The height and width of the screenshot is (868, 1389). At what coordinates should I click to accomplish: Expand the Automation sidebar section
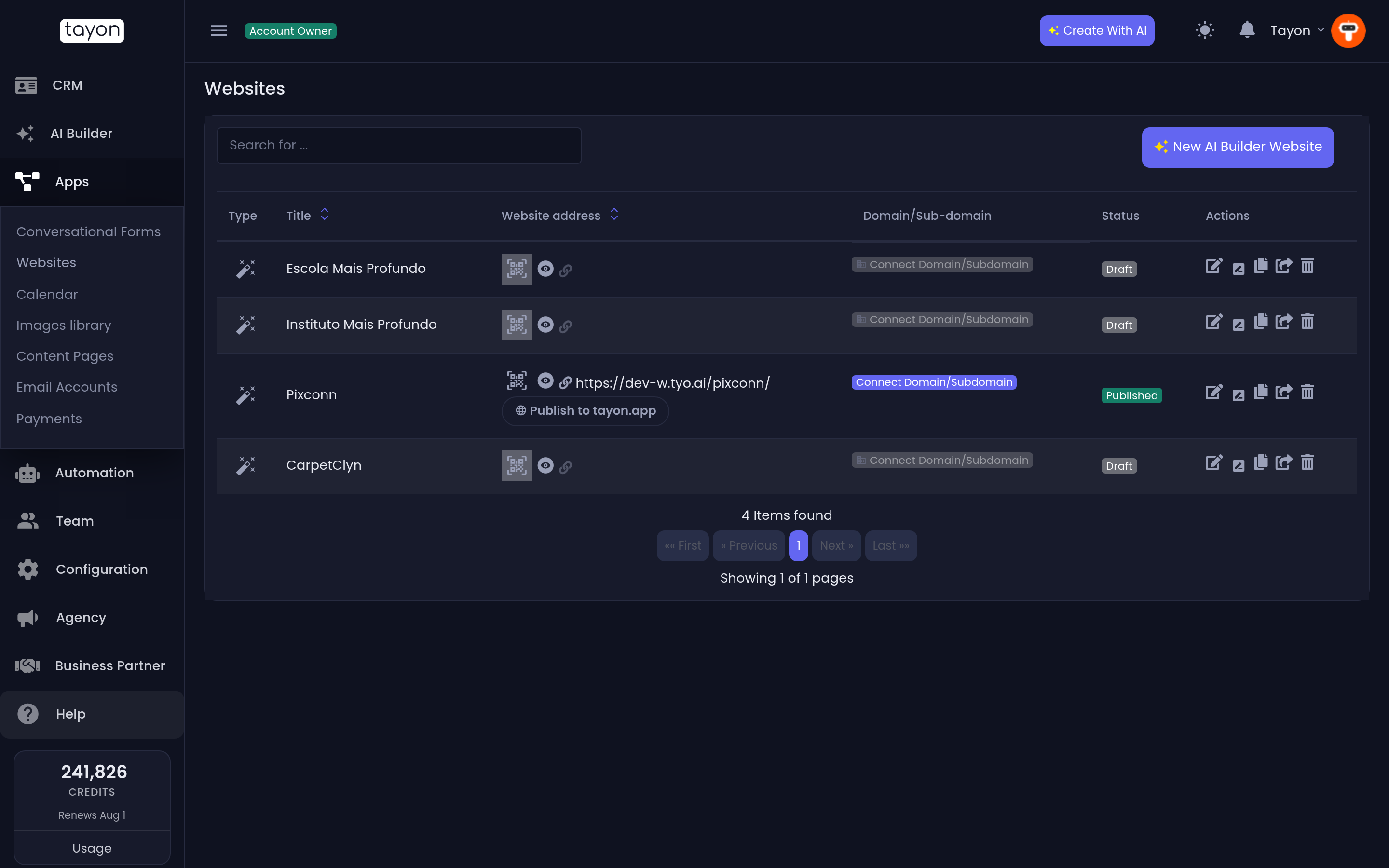coord(92,473)
